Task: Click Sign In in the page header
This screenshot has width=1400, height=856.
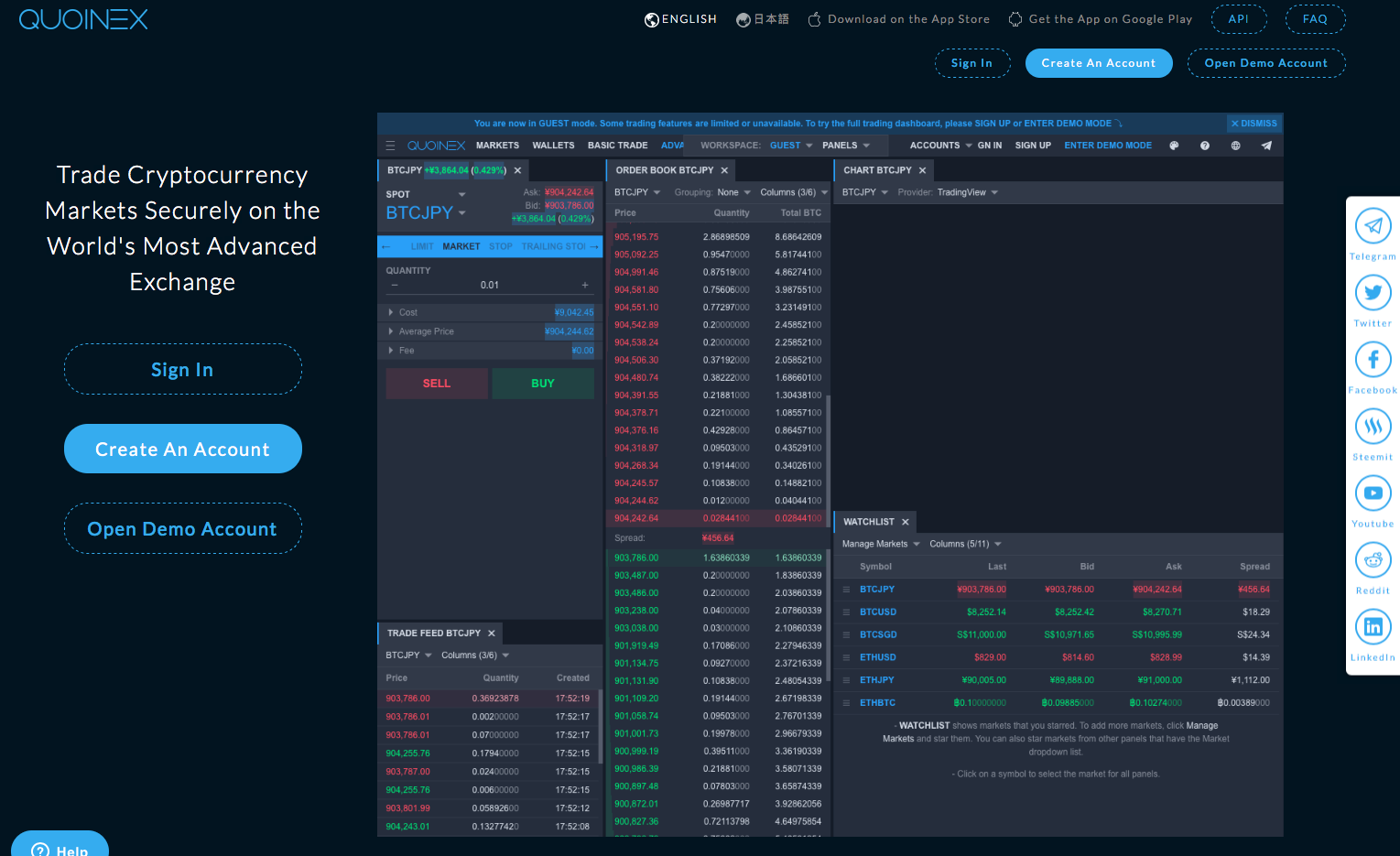Action: [x=972, y=63]
